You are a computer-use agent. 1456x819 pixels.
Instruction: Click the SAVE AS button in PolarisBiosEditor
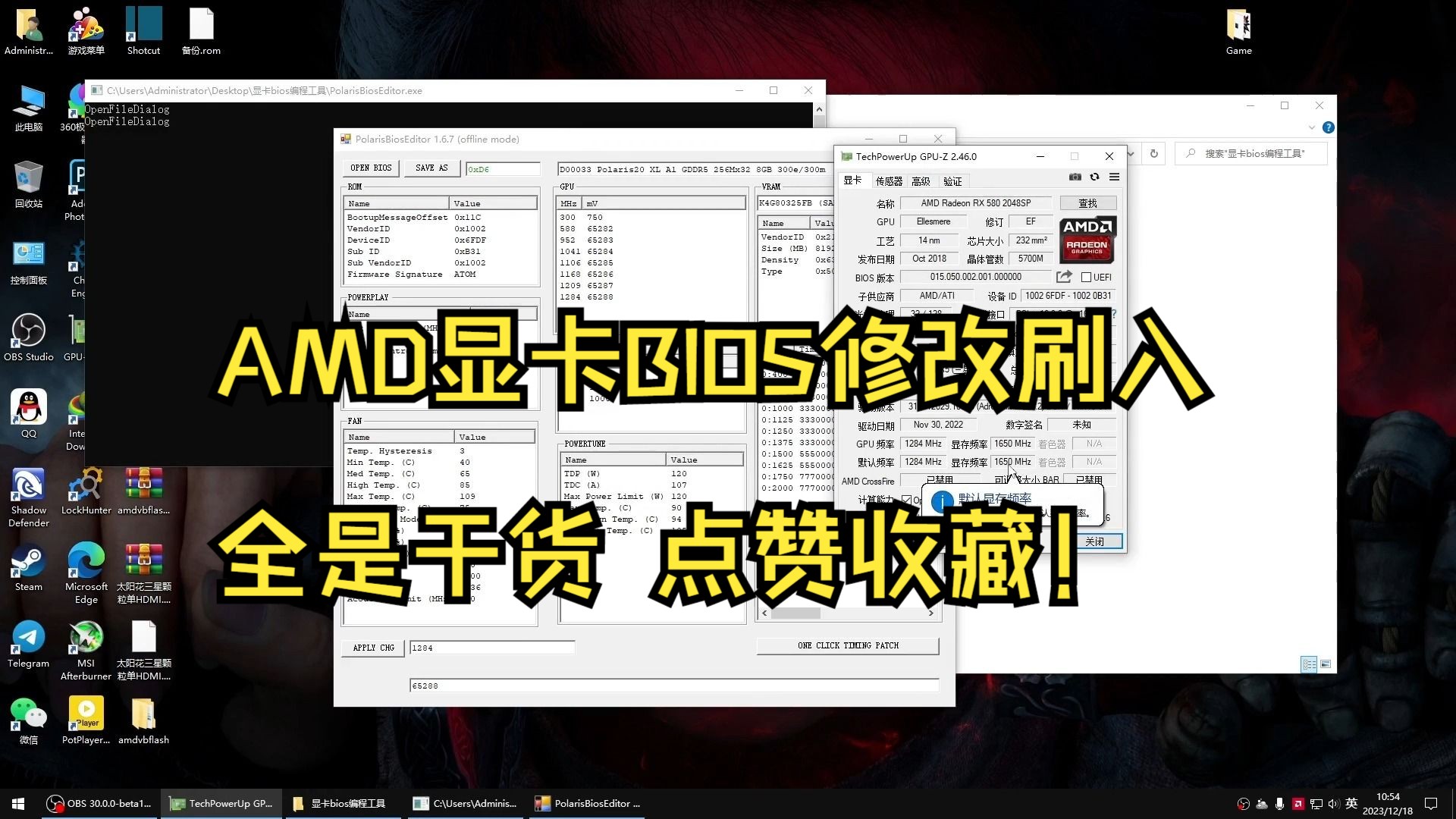coord(431,168)
